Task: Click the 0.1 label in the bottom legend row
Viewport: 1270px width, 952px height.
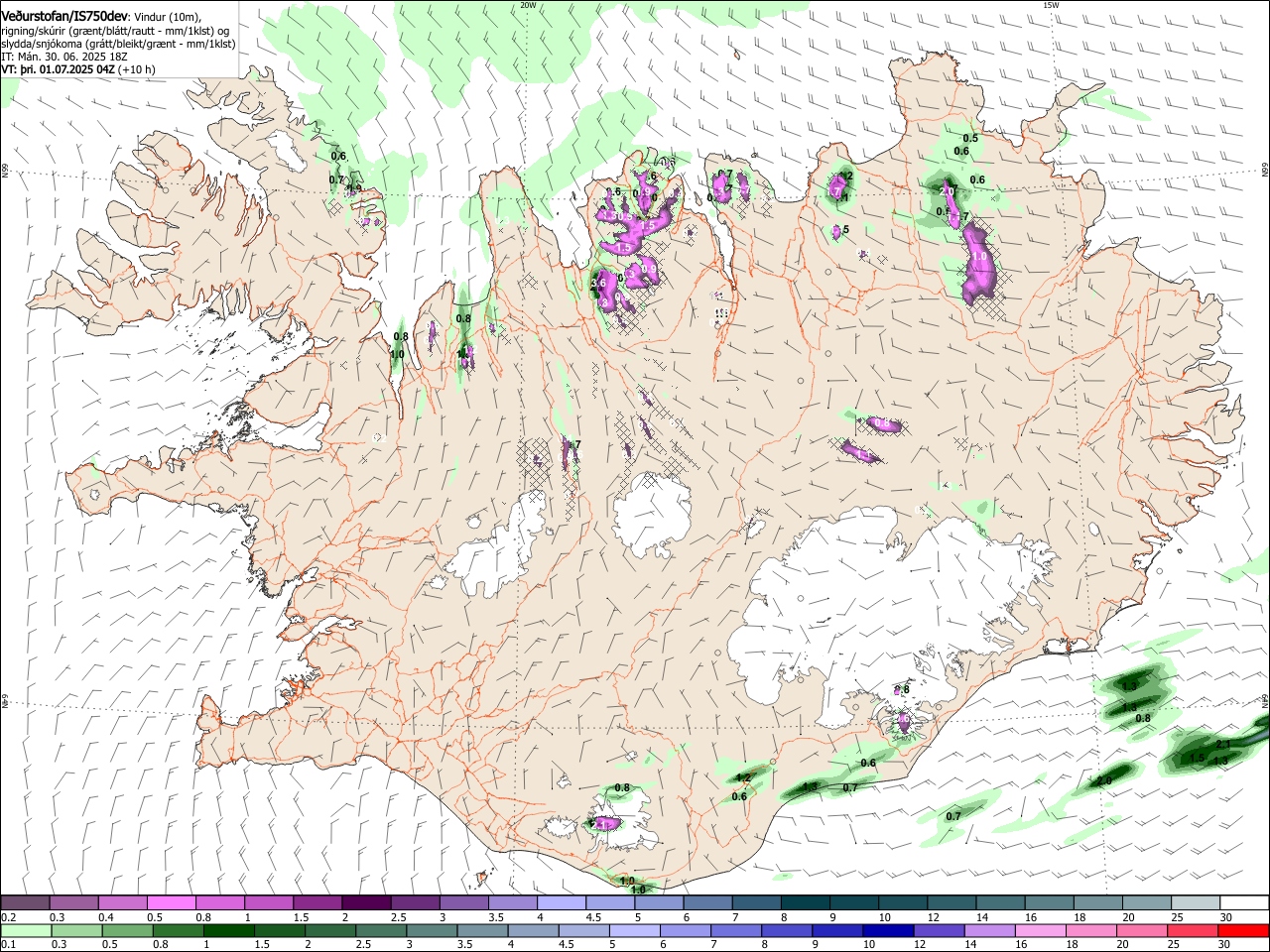Action: pos(8,944)
